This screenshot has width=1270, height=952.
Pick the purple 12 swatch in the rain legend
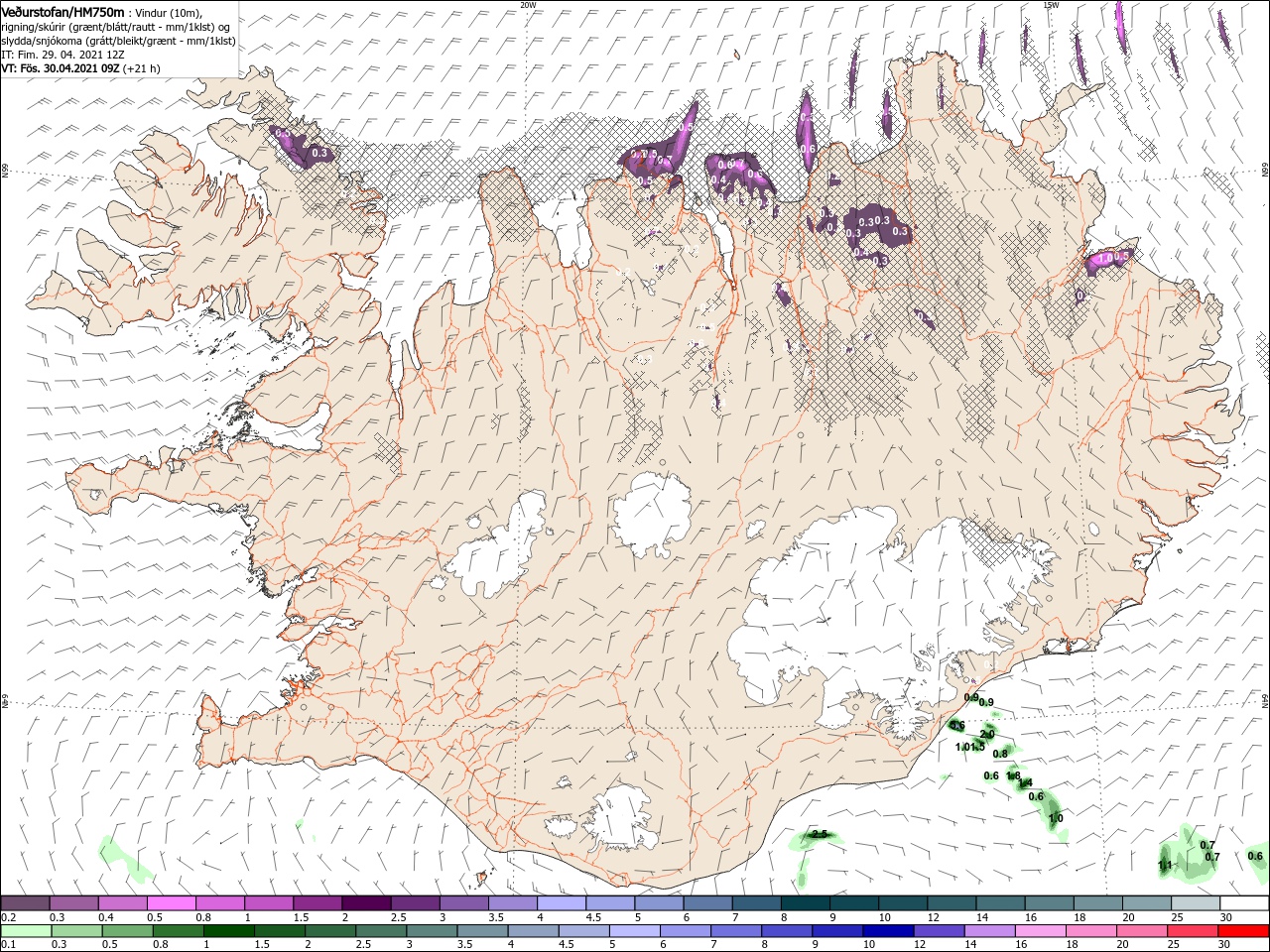click(x=939, y=931)
